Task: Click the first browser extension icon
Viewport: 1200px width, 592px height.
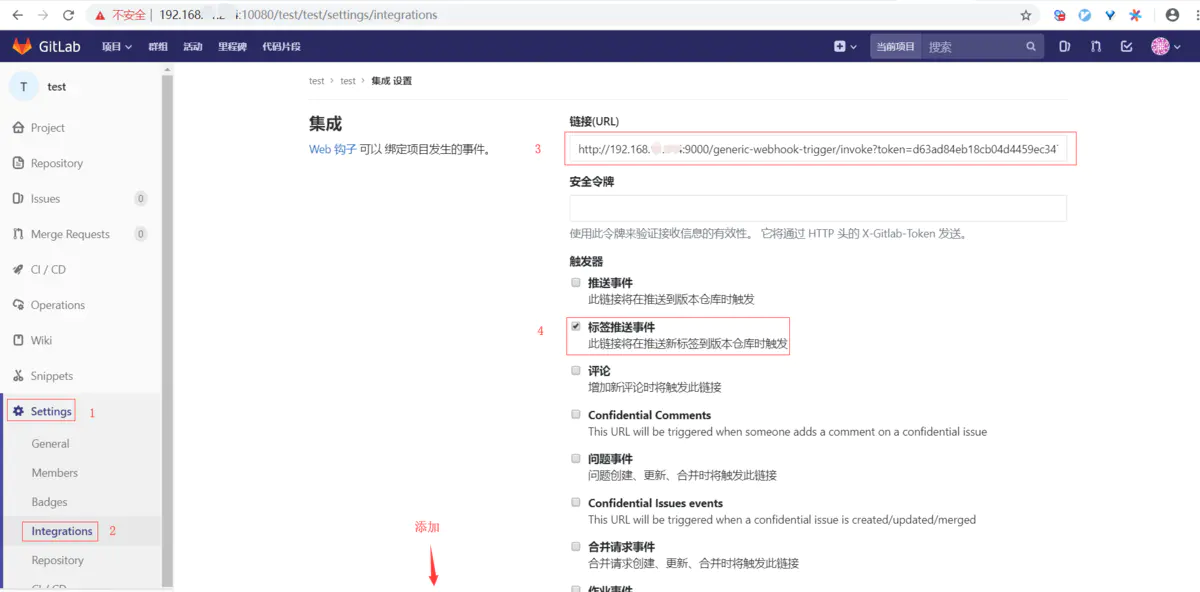Action: click(1060, 15)
